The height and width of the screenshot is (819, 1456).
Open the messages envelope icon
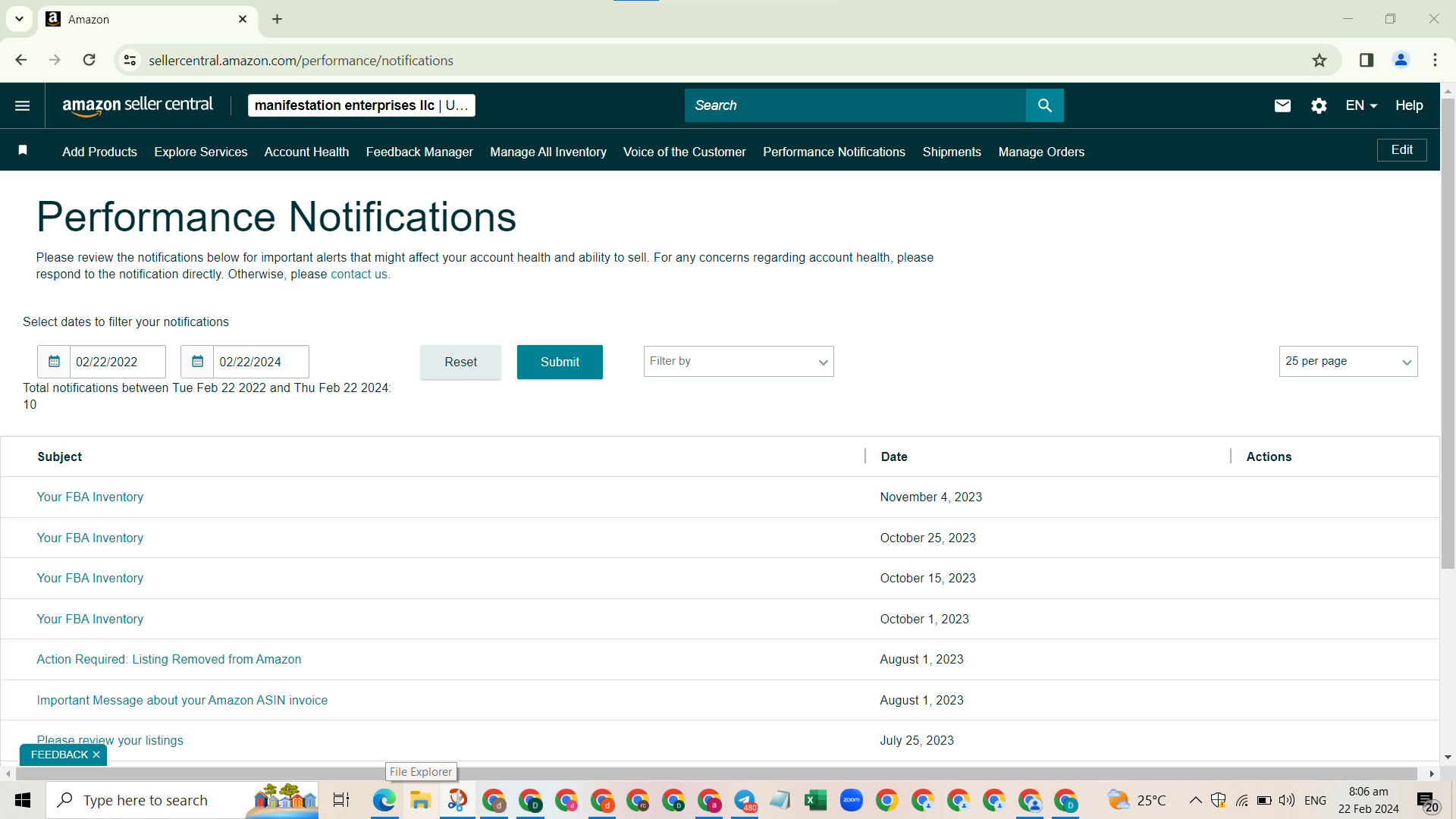[x=1282, y=105]
